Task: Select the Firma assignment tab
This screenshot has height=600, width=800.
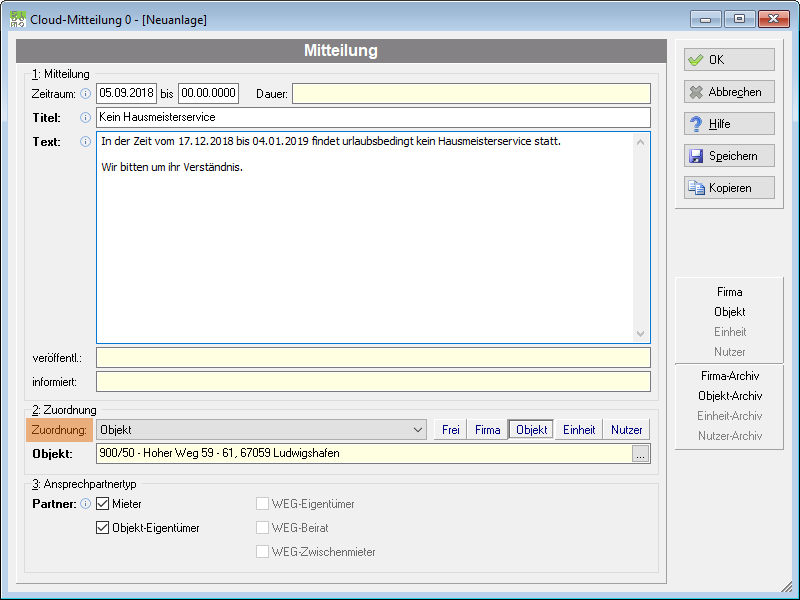Action: (487, 430)
